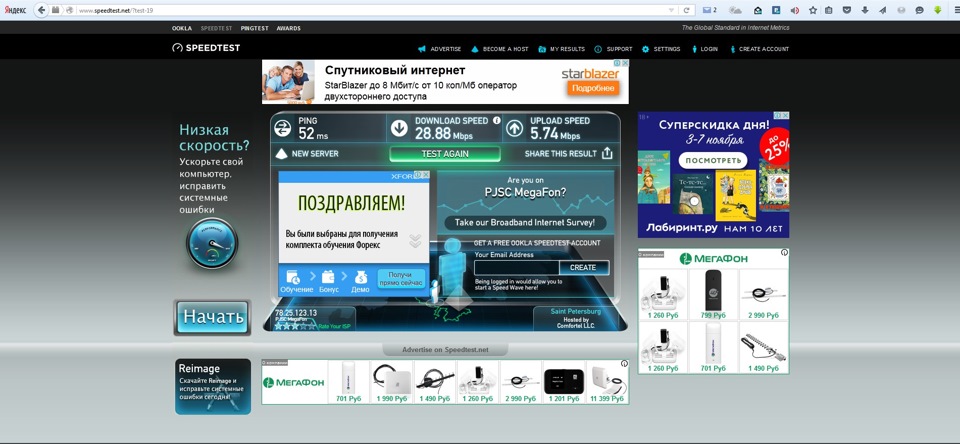Click Take our Broadband Internet Survey

click(525, 223)
